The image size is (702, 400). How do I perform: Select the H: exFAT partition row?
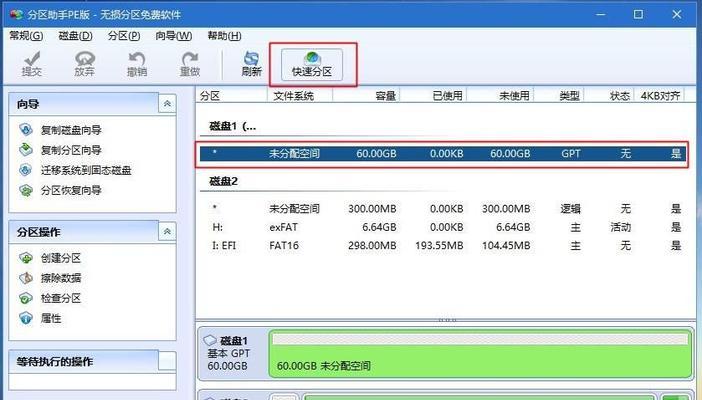coord(441,227)
